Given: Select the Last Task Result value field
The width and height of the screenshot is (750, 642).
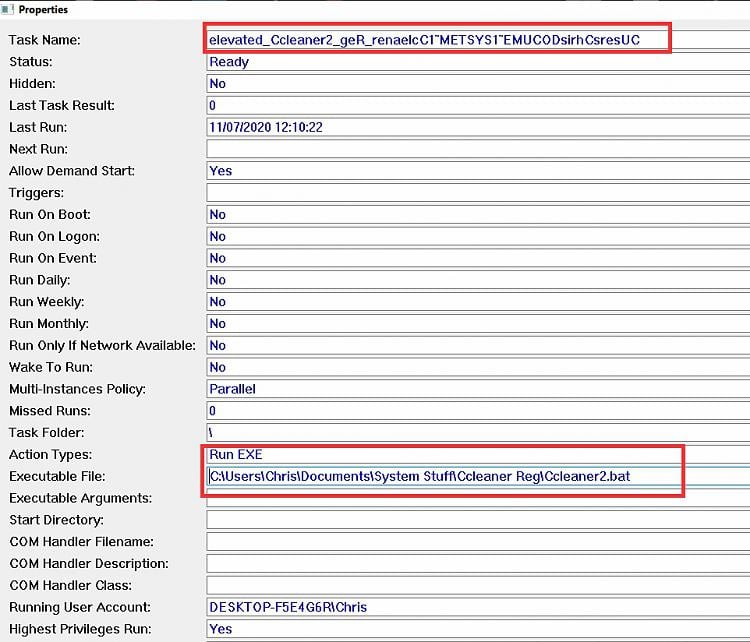Looking at the screenshot, I should [x=478, y=105].
